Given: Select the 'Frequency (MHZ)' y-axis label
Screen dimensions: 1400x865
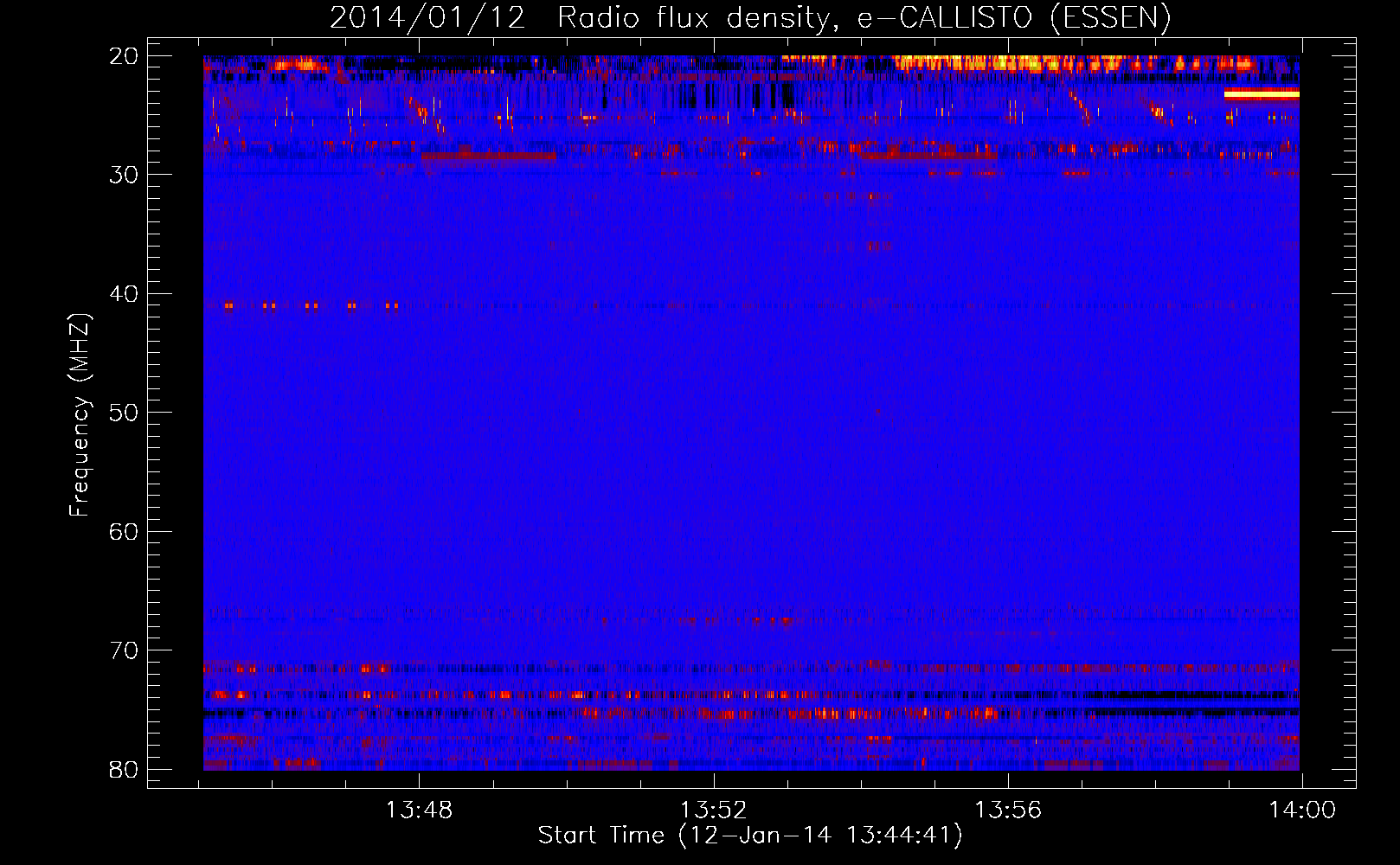Looking at the screenshot, I should [79, 415].
